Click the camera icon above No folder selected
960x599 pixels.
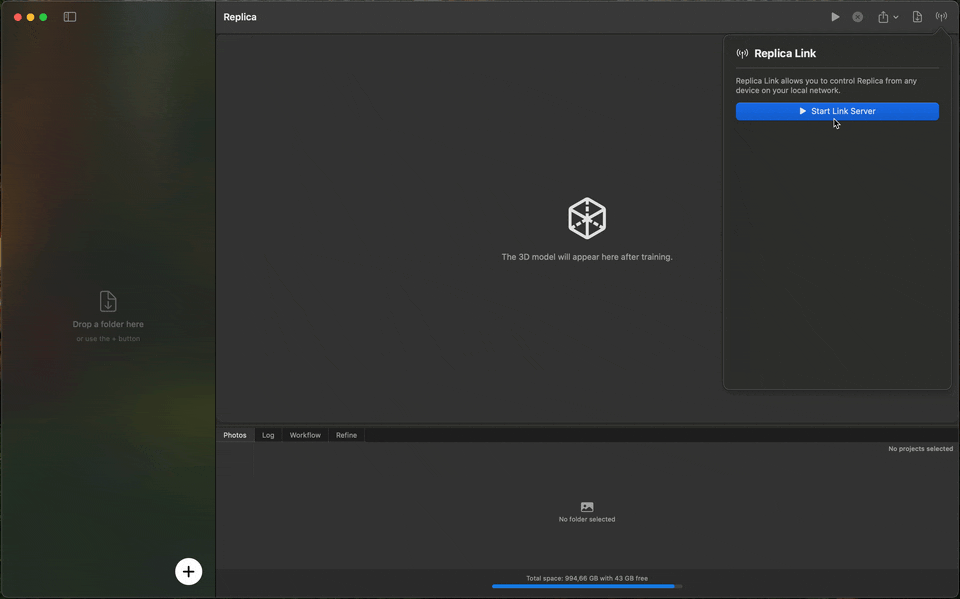[x=586, y=505]
